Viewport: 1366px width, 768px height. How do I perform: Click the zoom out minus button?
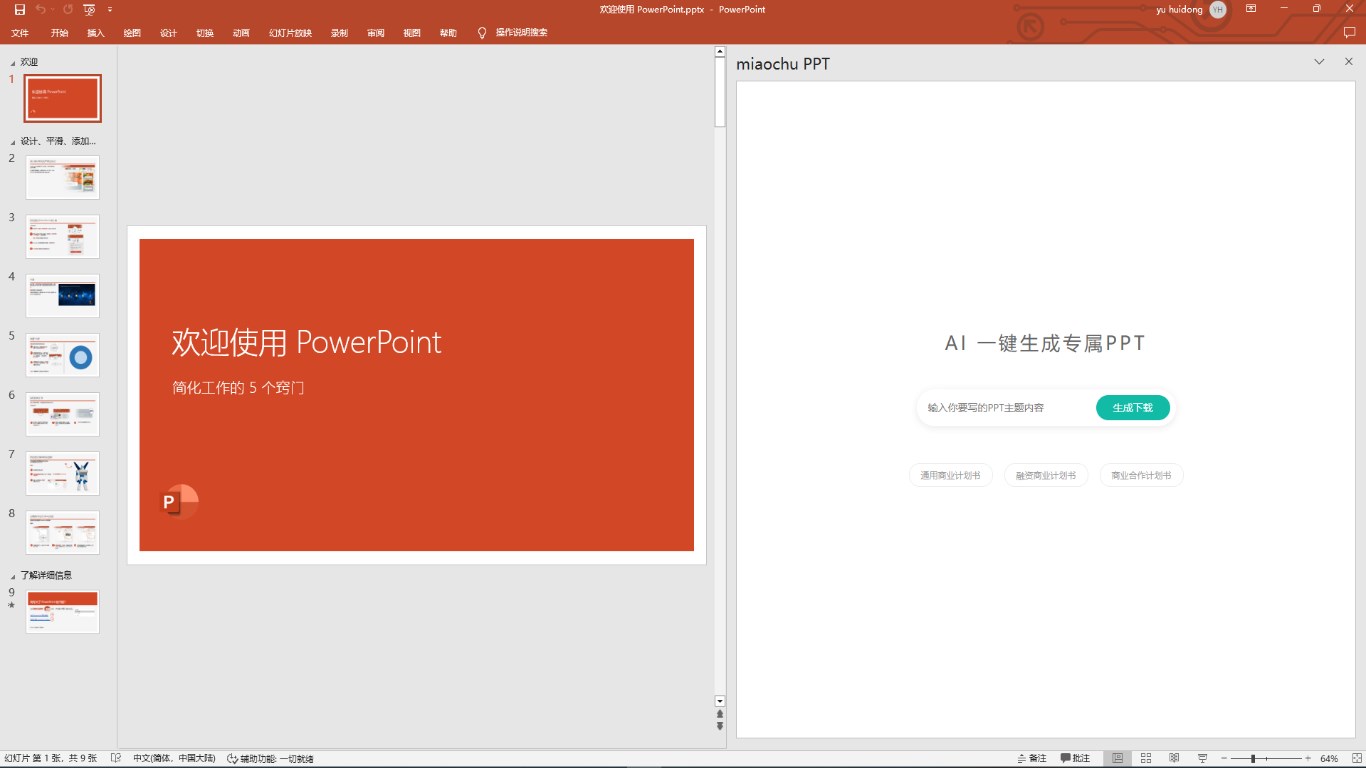click(x=1224, y=759)
